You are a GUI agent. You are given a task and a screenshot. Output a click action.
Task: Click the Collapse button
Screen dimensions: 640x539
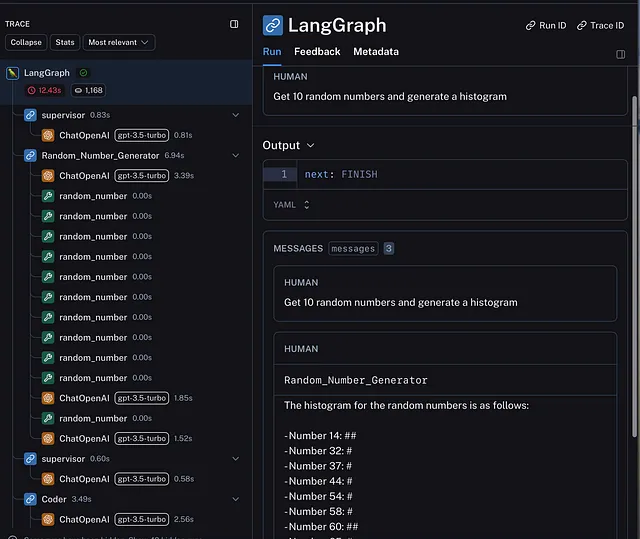[26, 42]
